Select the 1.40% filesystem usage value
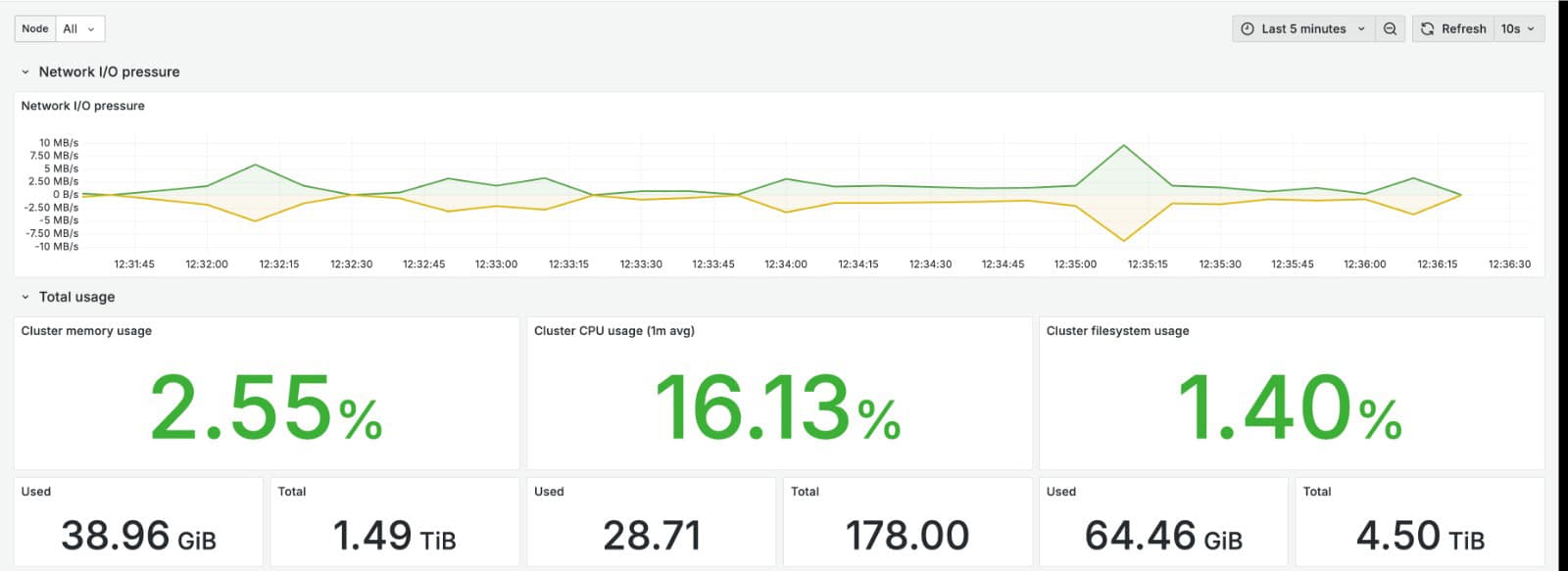The height and width of the screenshot is (571, 1568). (1290, 407)
